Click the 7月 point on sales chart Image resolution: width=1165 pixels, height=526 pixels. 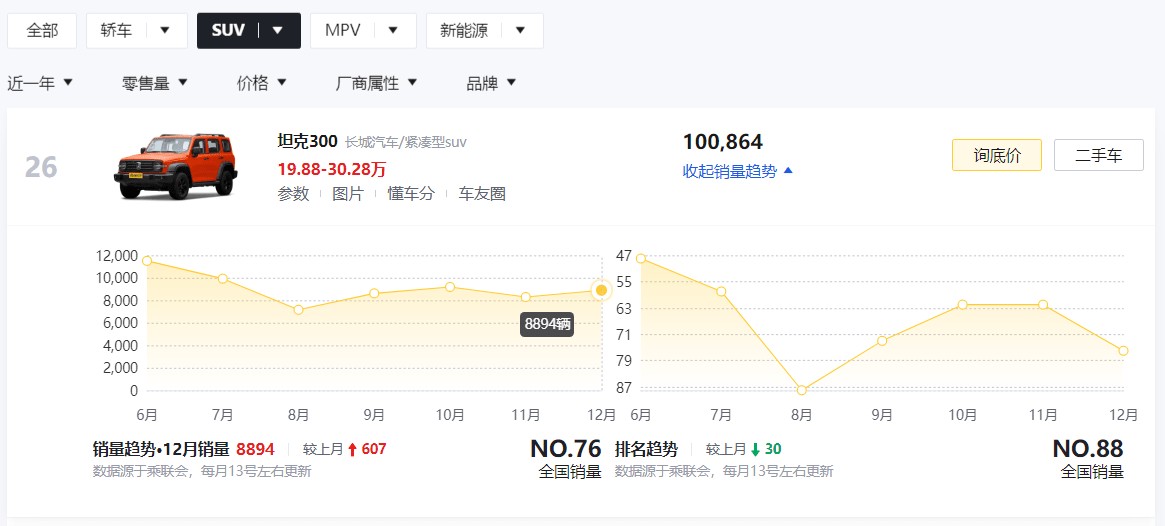pos(222,279)
